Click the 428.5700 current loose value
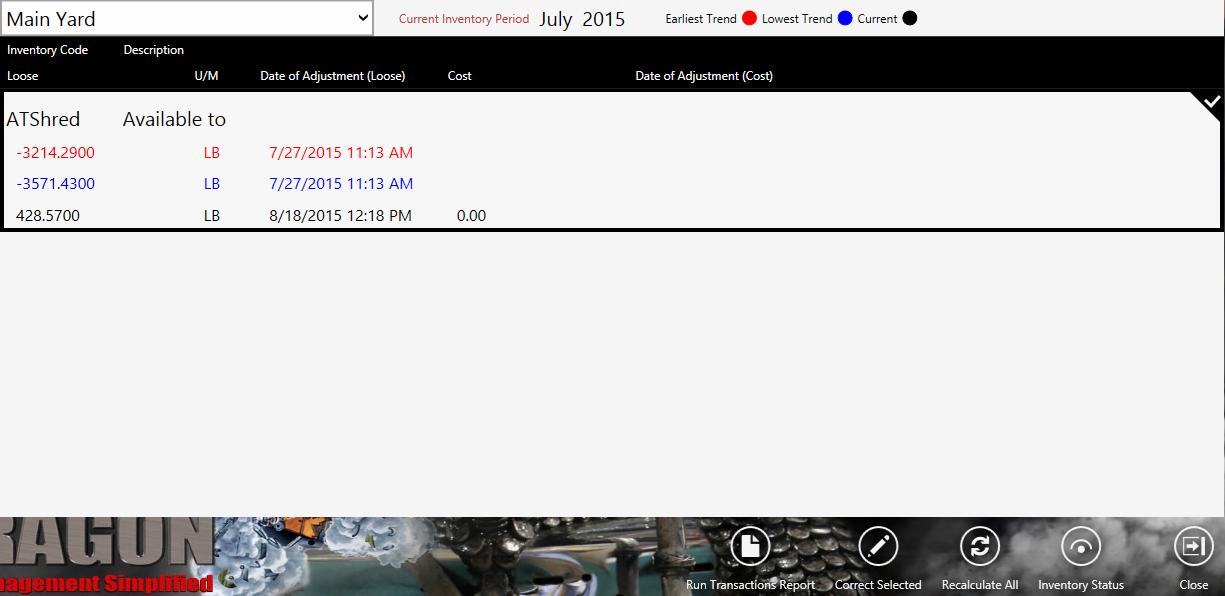1225x596 pixels. tap(48, 216)
